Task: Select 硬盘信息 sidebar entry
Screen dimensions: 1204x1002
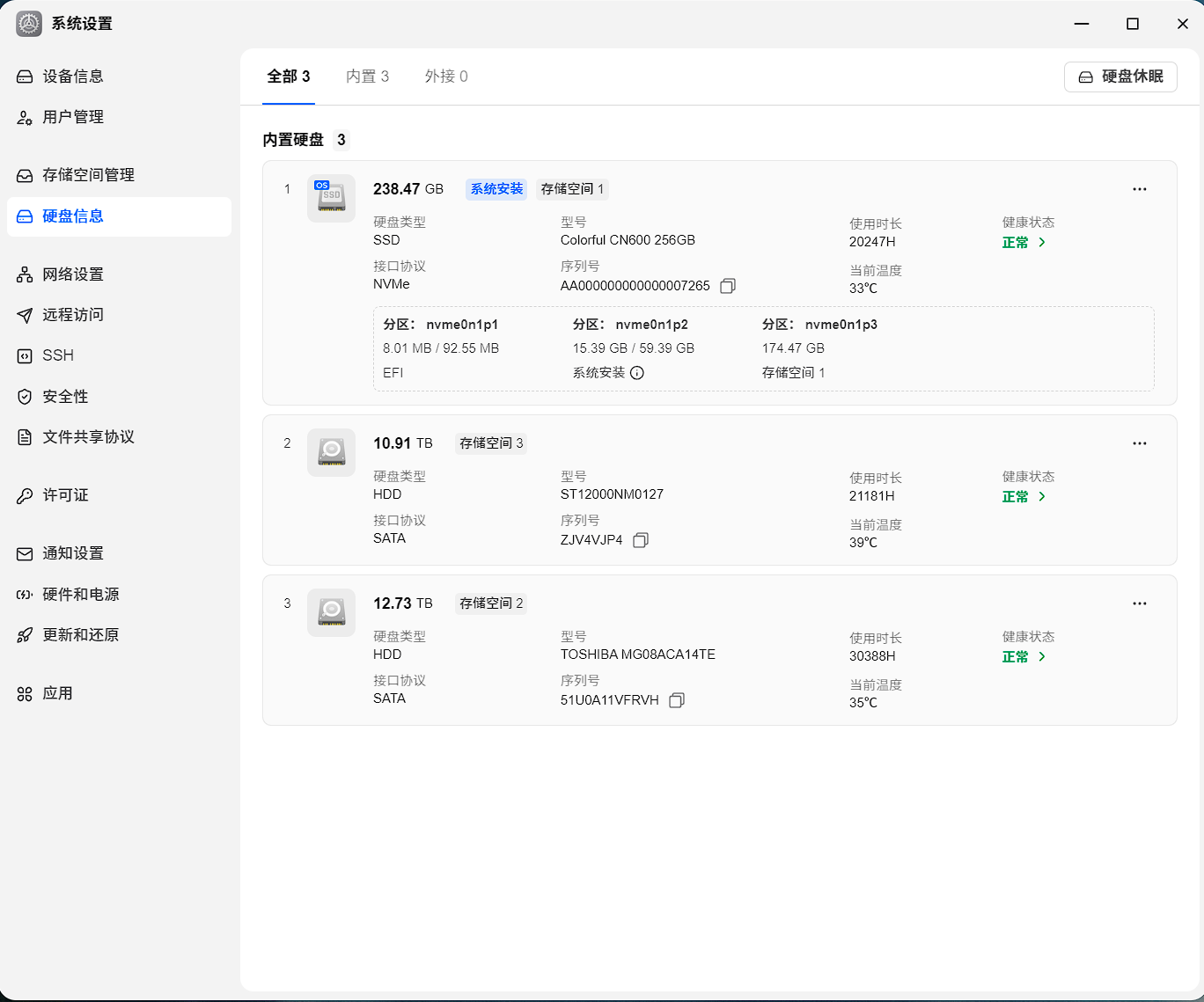Action: pyautogui.click(x=119, y=216)
